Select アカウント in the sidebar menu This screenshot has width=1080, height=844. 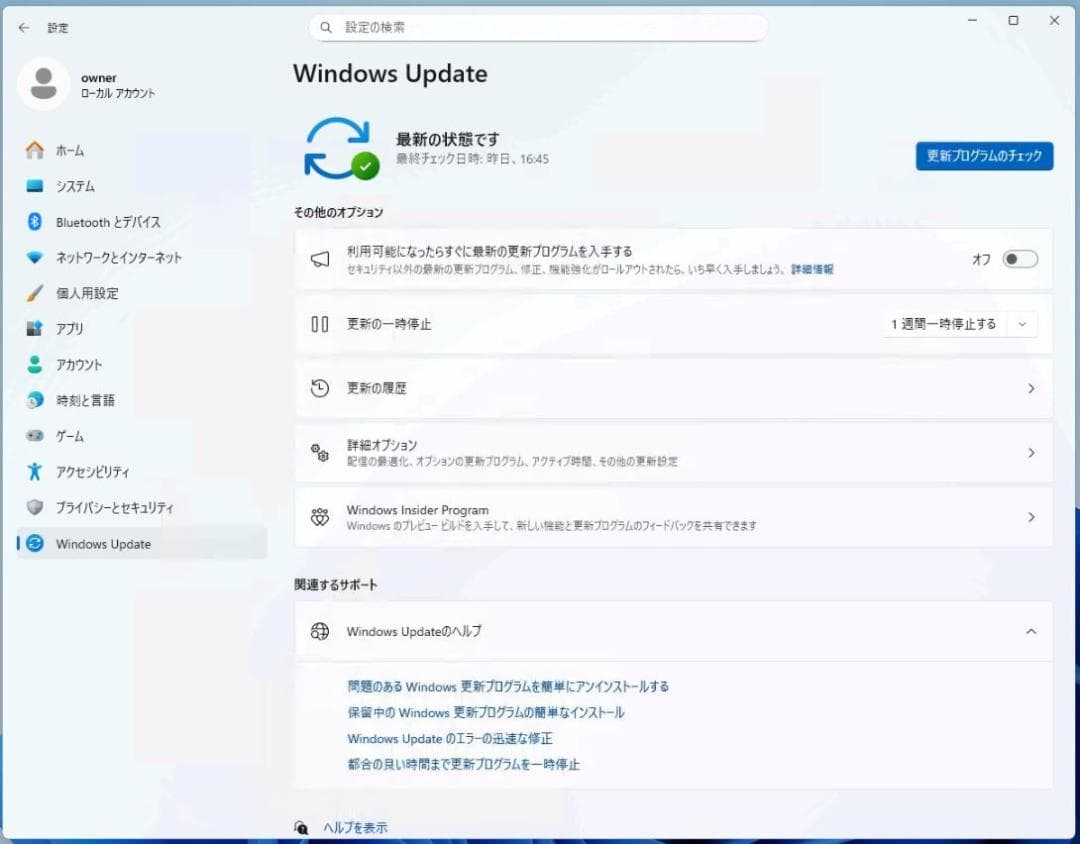(79, 365)
